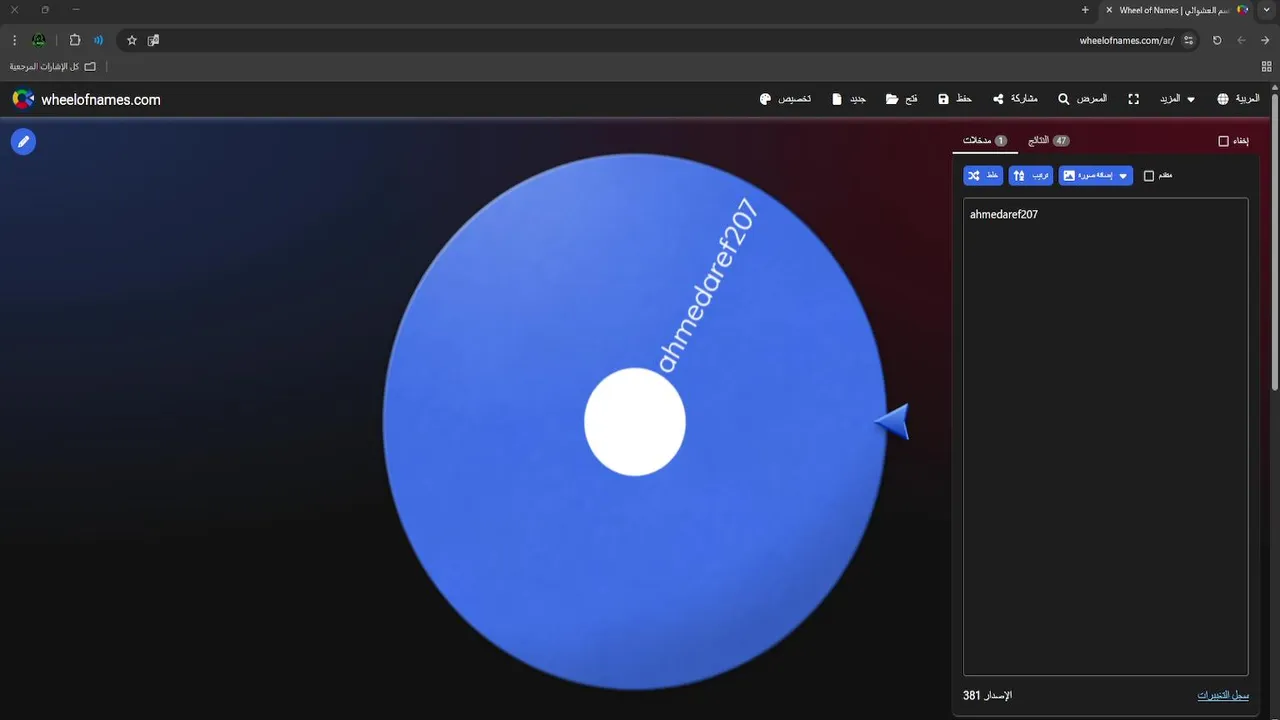Open the Customize (تخصيص) palette option
Viewport: 1280px width, 720px height.
click(785, 99)
